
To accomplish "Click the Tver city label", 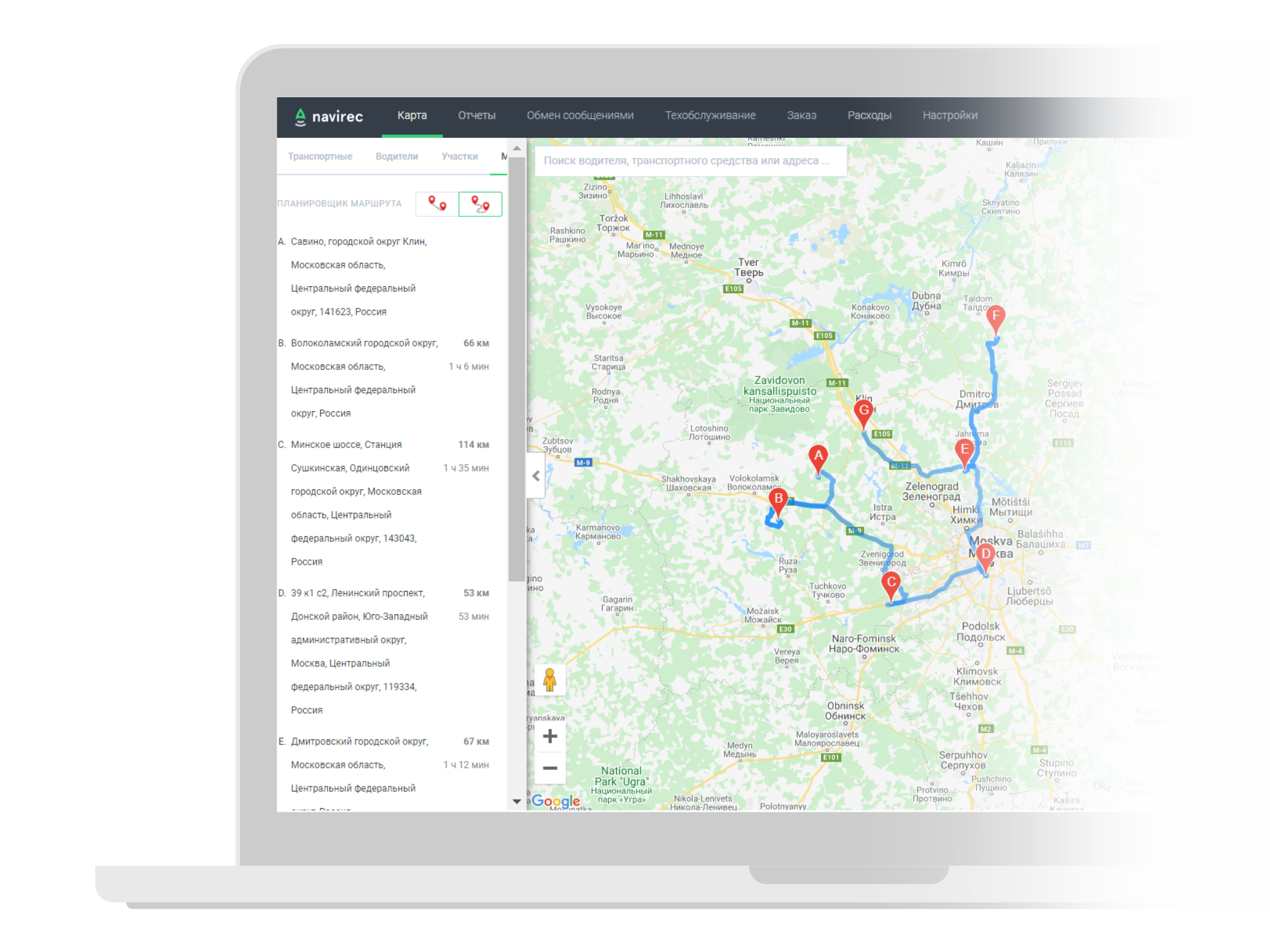I will pyautogui.click(x=749, y=267).
